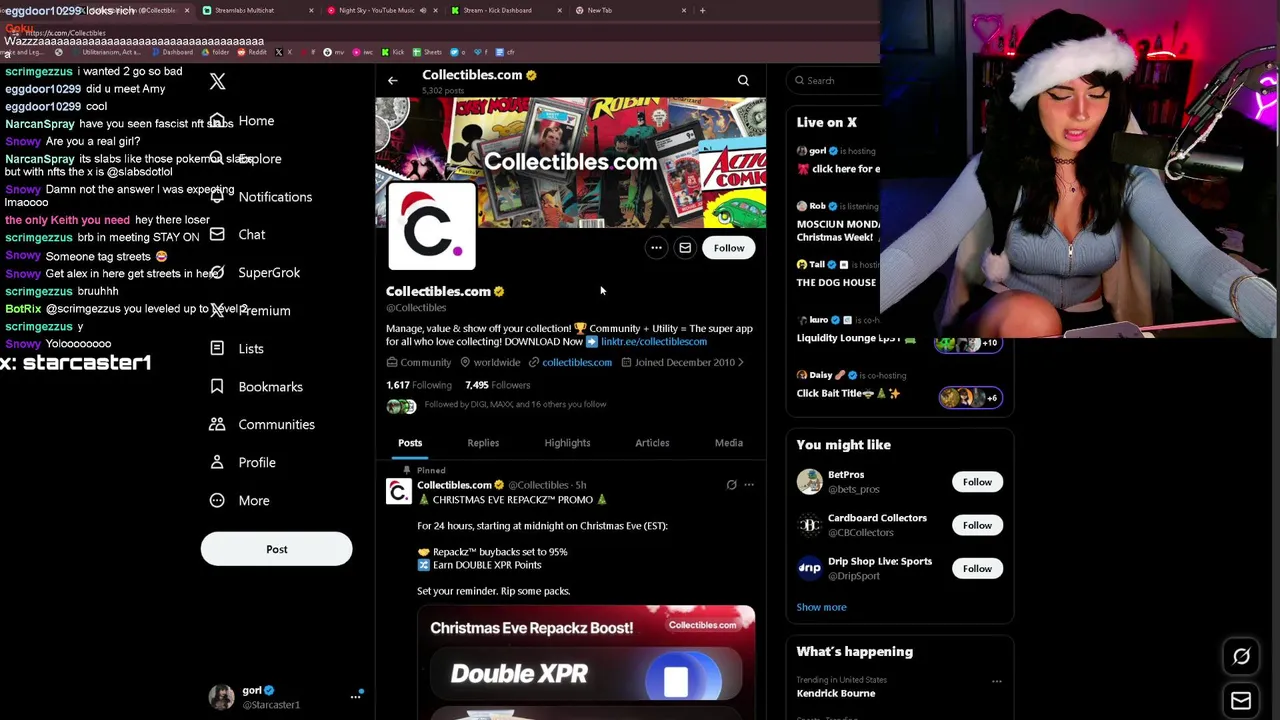Open SuperGrok in the sidebar
This screenshot has width=1280, height=720.
click(269, 273)
